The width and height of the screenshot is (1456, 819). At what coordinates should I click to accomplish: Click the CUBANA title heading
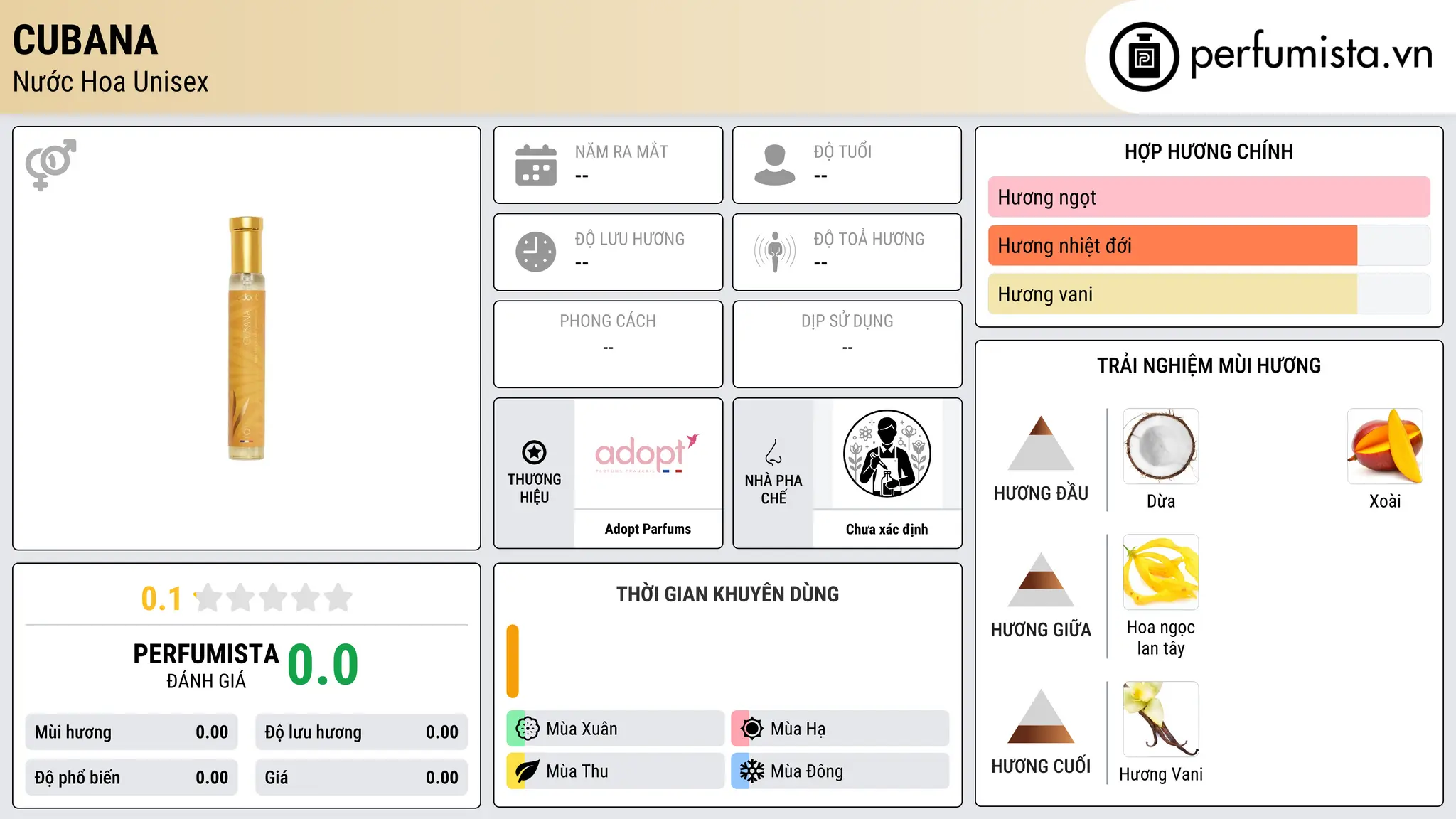[85, 40]
